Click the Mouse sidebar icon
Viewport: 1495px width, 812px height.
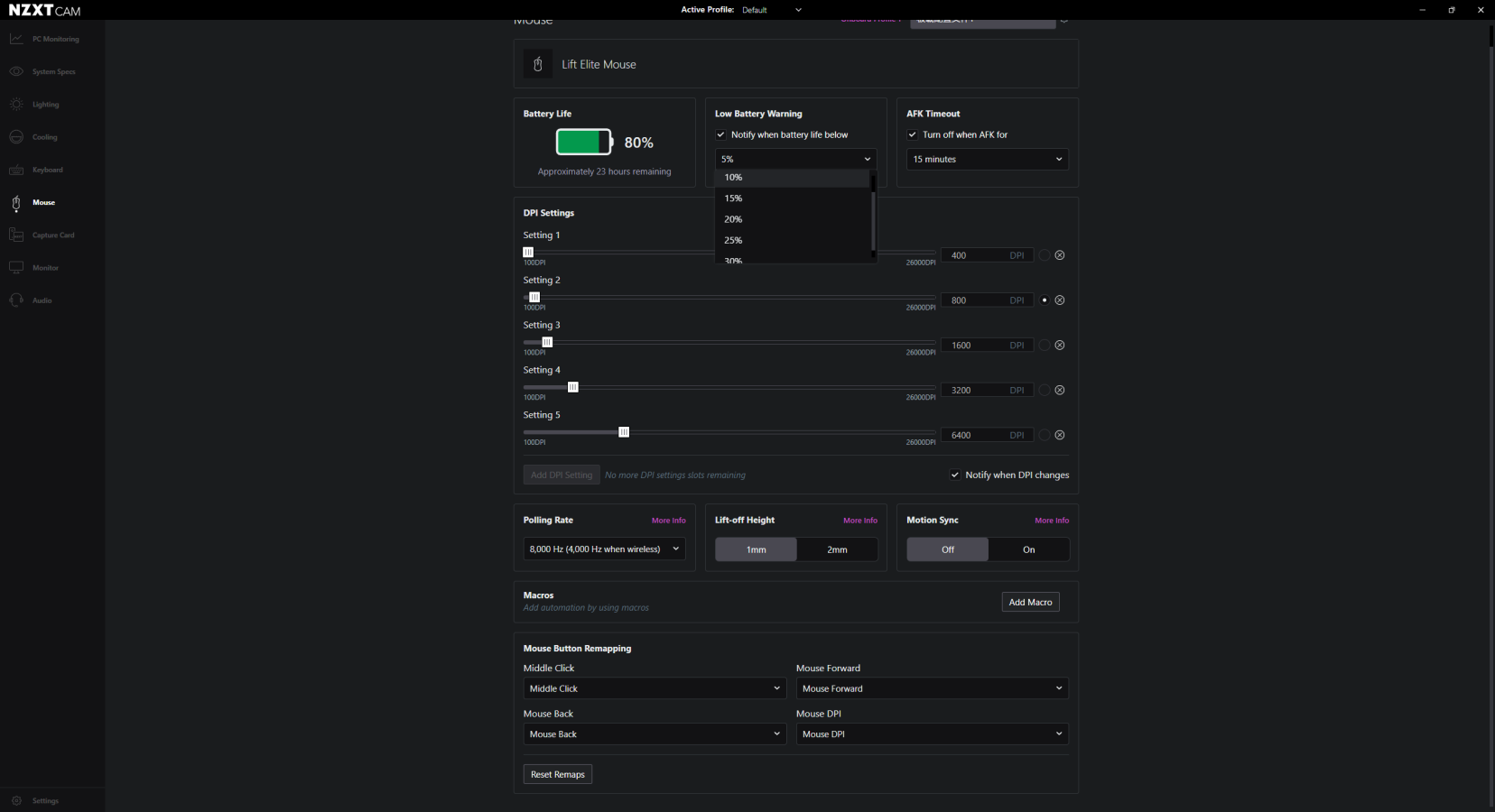point(16,203)
